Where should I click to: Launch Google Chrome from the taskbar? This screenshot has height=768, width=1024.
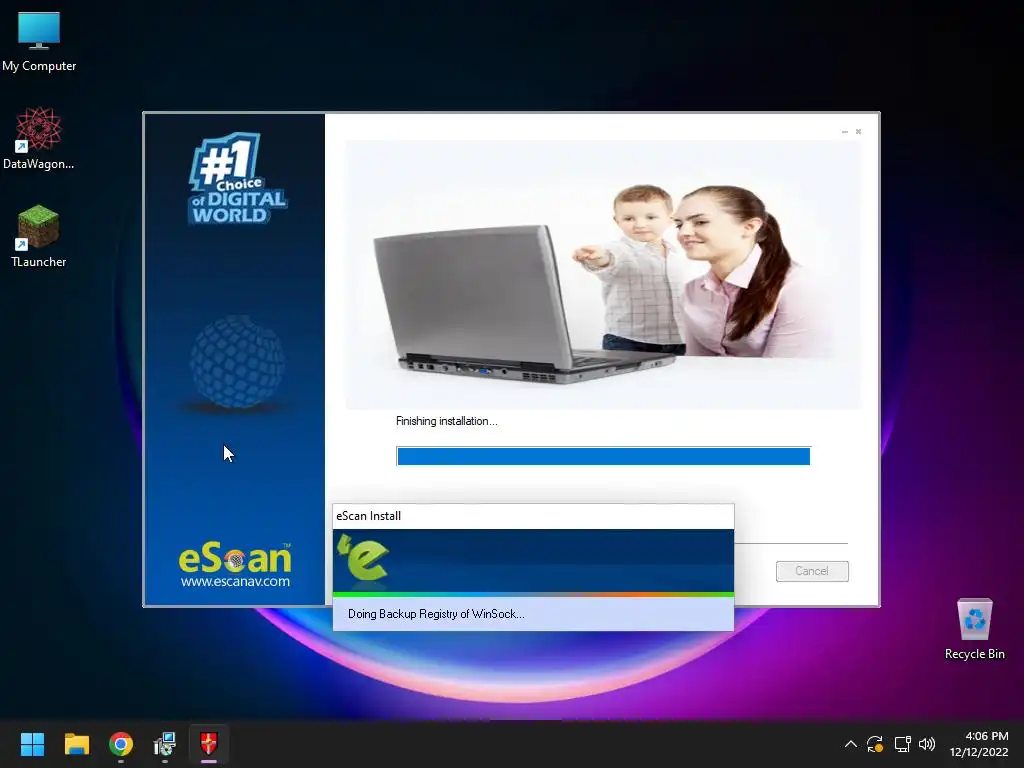coord(121,744)
